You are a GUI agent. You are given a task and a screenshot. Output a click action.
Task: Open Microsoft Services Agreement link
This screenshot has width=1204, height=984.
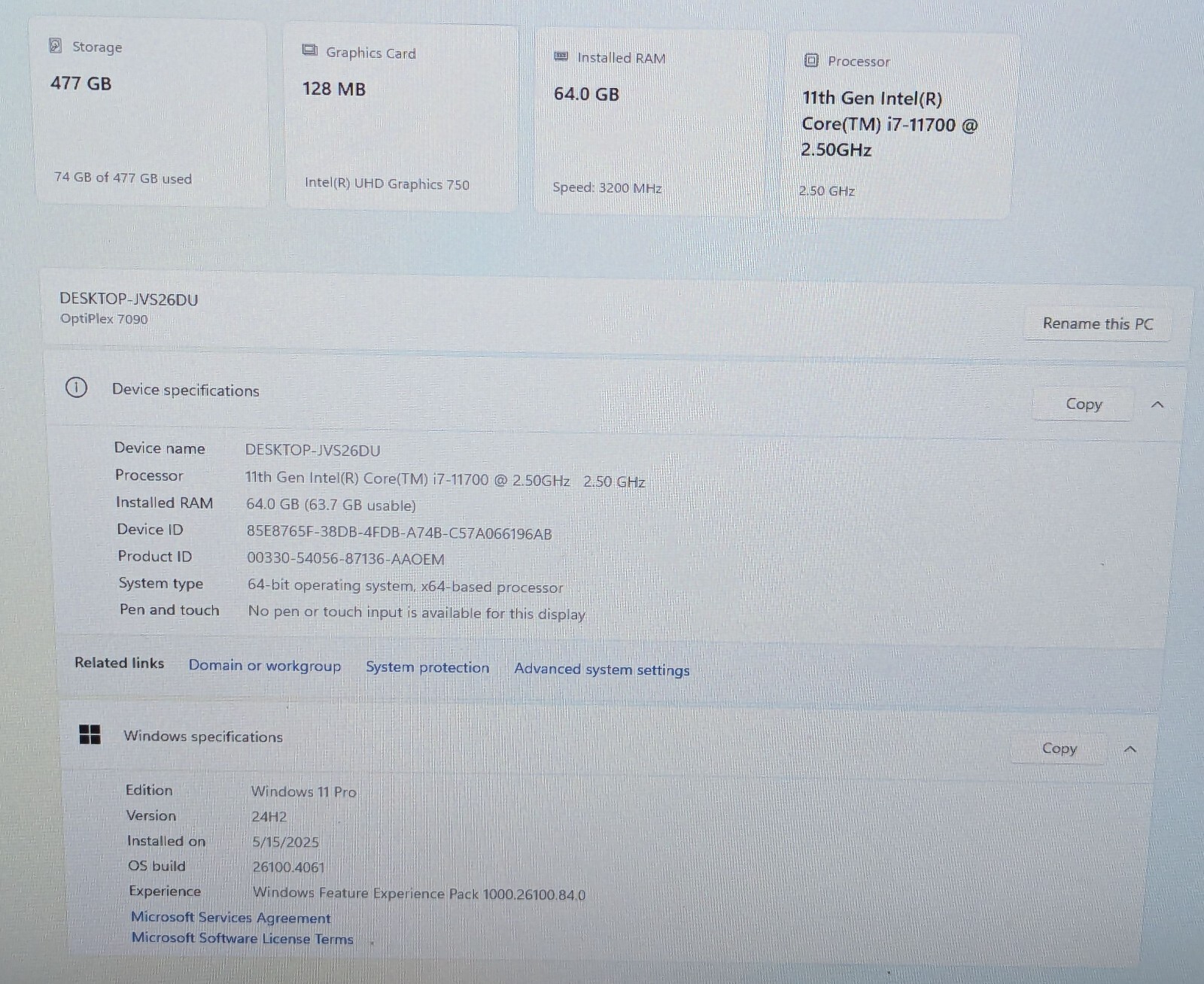coord(231,918)
